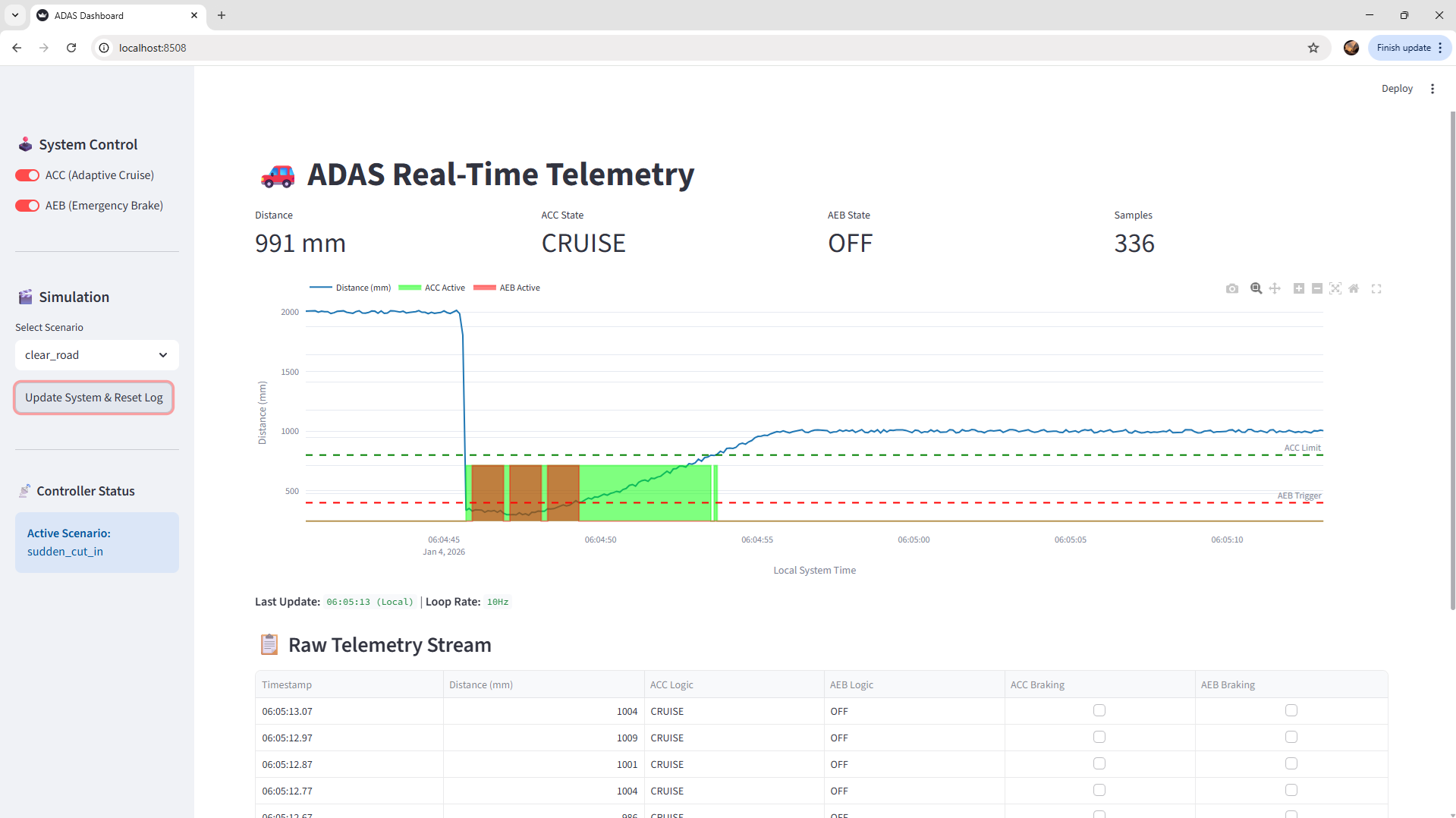Click Deploy in the top toolbar
Screen dimensions: 1456x818
(x=1396, y=88)
